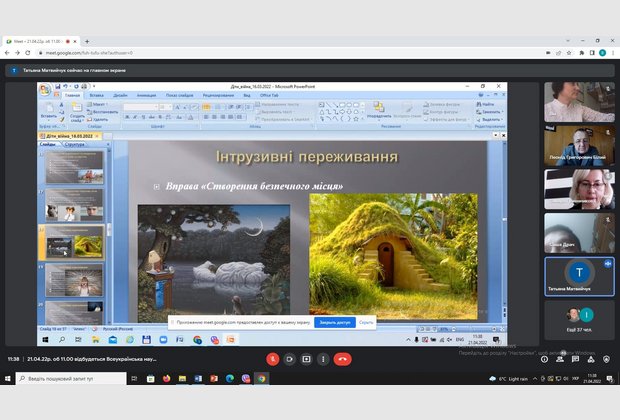Screen dimensions: 620x420
Task: Click the present screen button
Action: (x=306, y=359)
